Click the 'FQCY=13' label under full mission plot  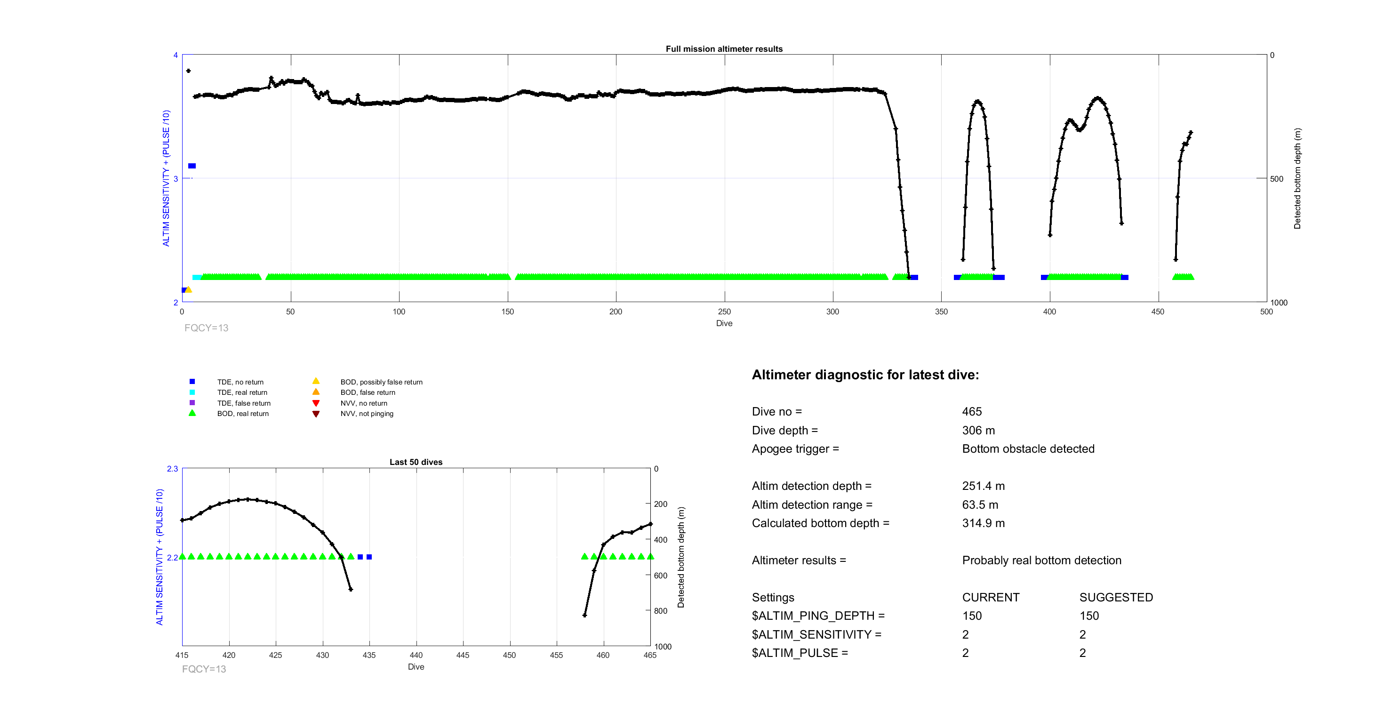coord(207,328)
